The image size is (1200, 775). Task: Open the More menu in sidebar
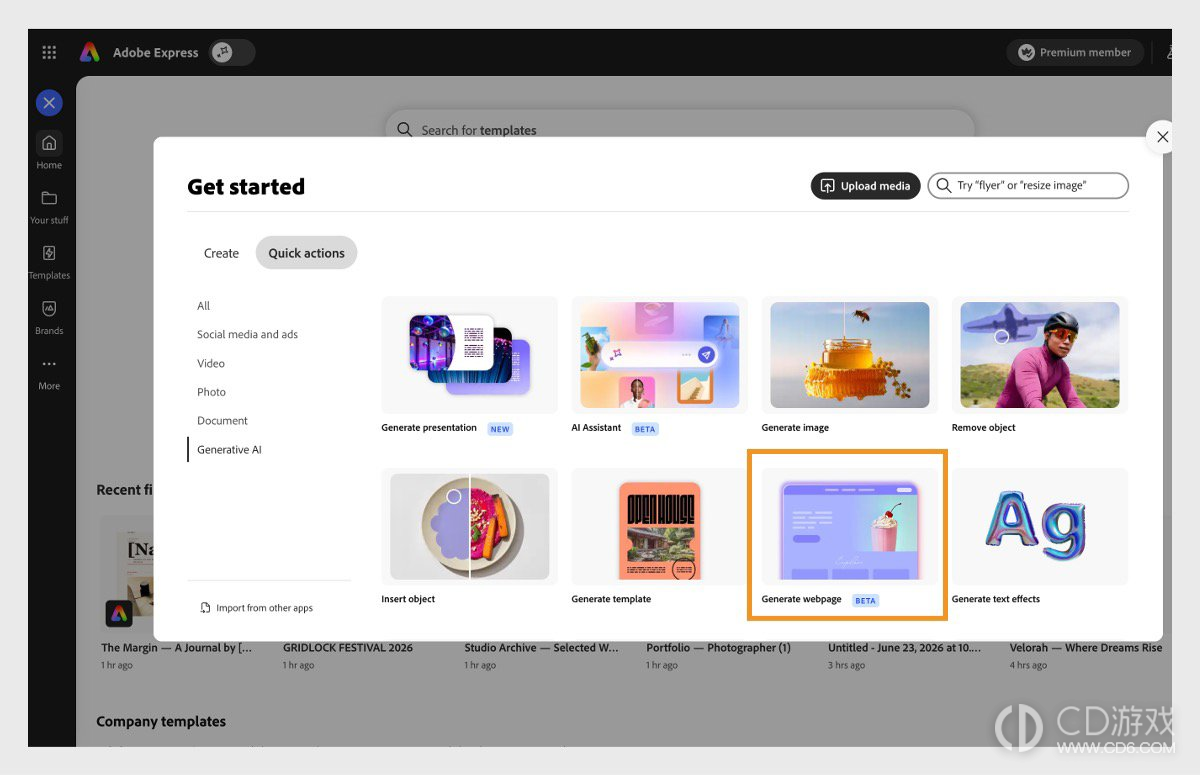(x=49, y=372)
